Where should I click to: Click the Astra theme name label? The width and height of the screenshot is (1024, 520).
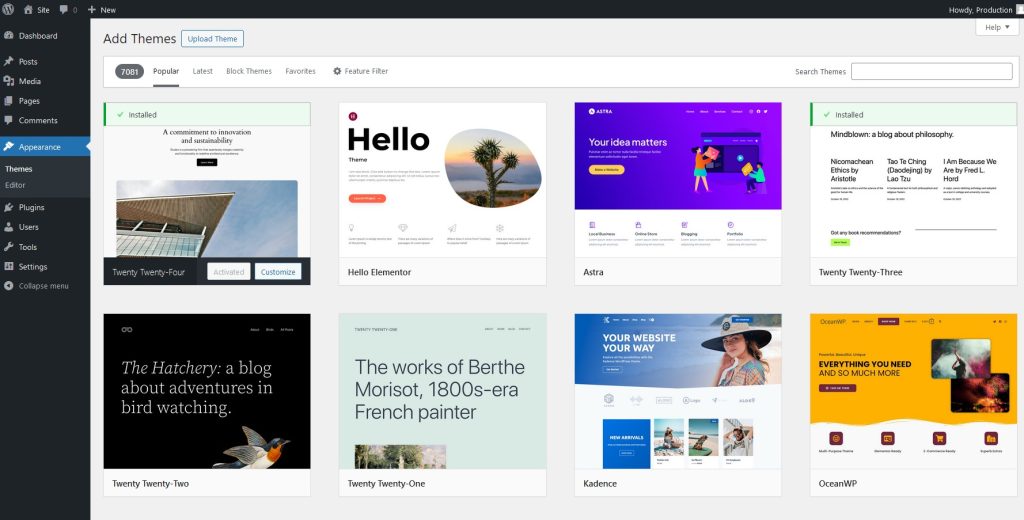click(x=593, y=272)
